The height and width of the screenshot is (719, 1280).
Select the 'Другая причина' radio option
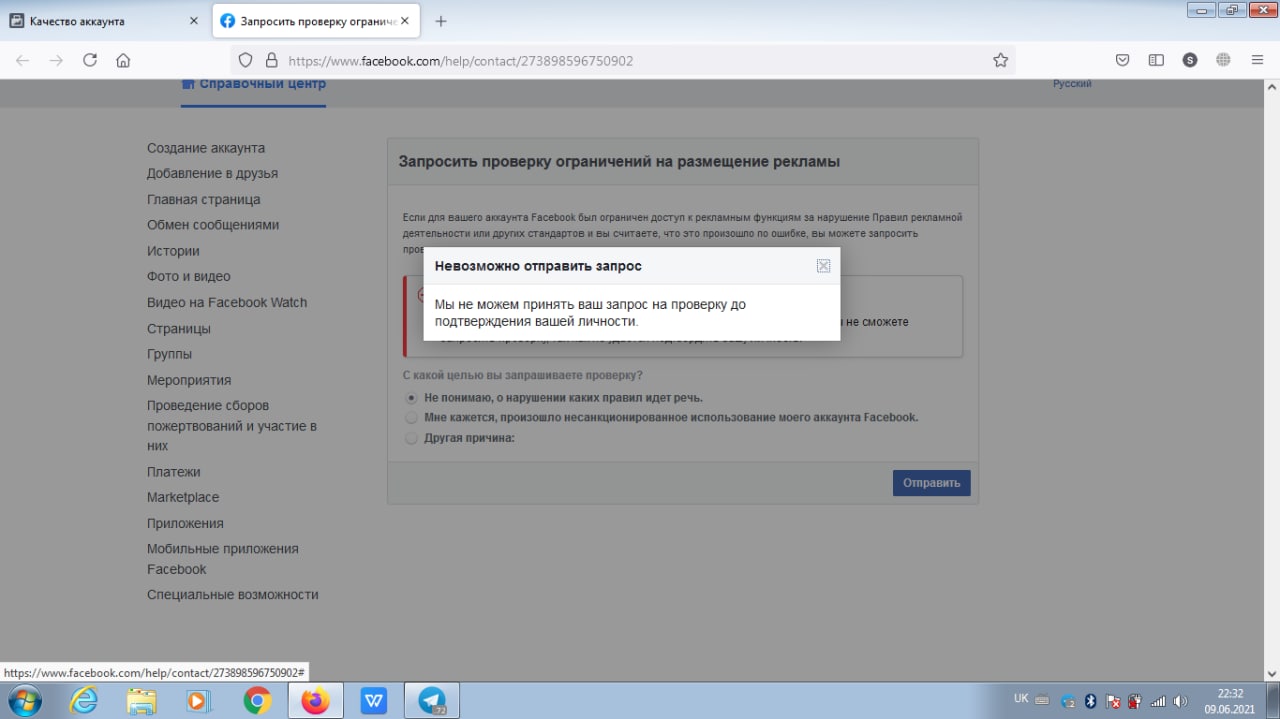[411, 438]
